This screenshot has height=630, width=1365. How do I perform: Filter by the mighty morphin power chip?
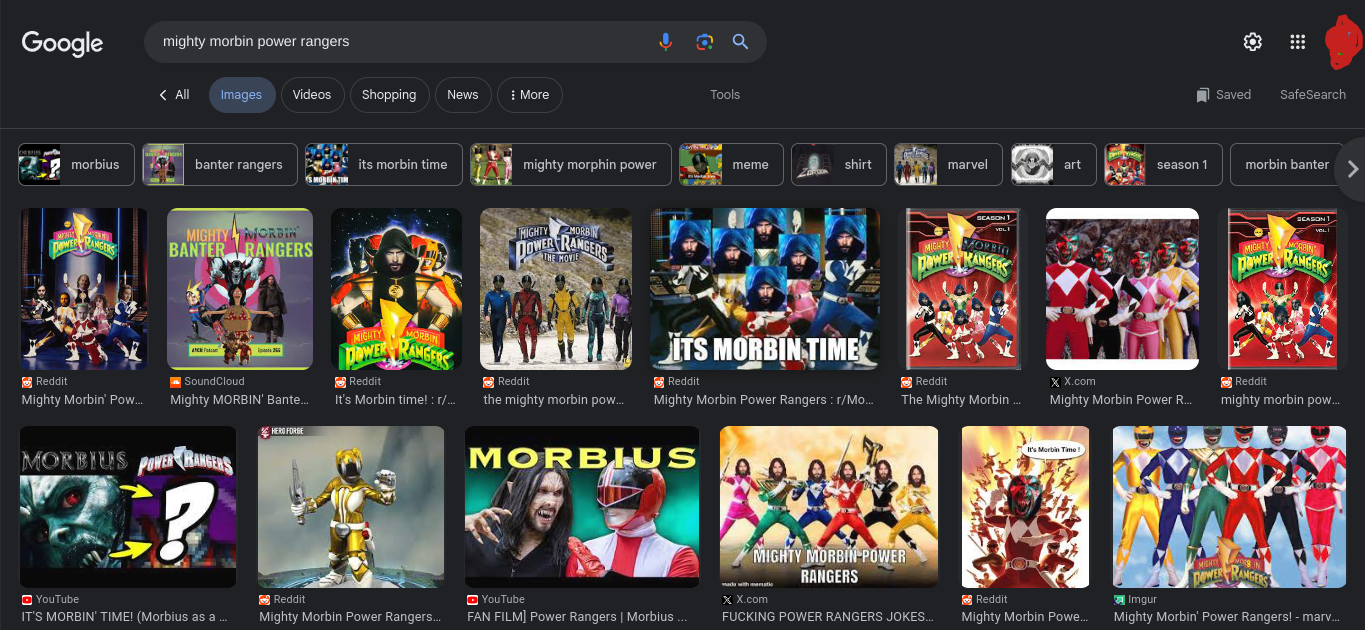571,165
